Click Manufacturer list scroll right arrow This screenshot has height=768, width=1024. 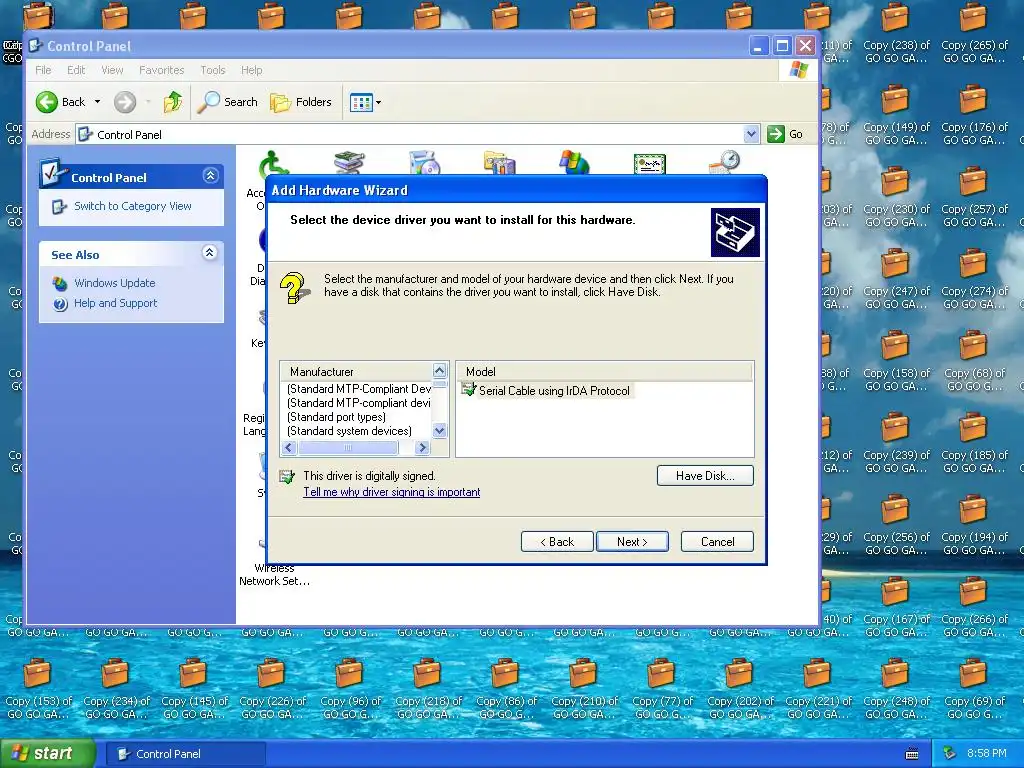[x=423, y=447]
